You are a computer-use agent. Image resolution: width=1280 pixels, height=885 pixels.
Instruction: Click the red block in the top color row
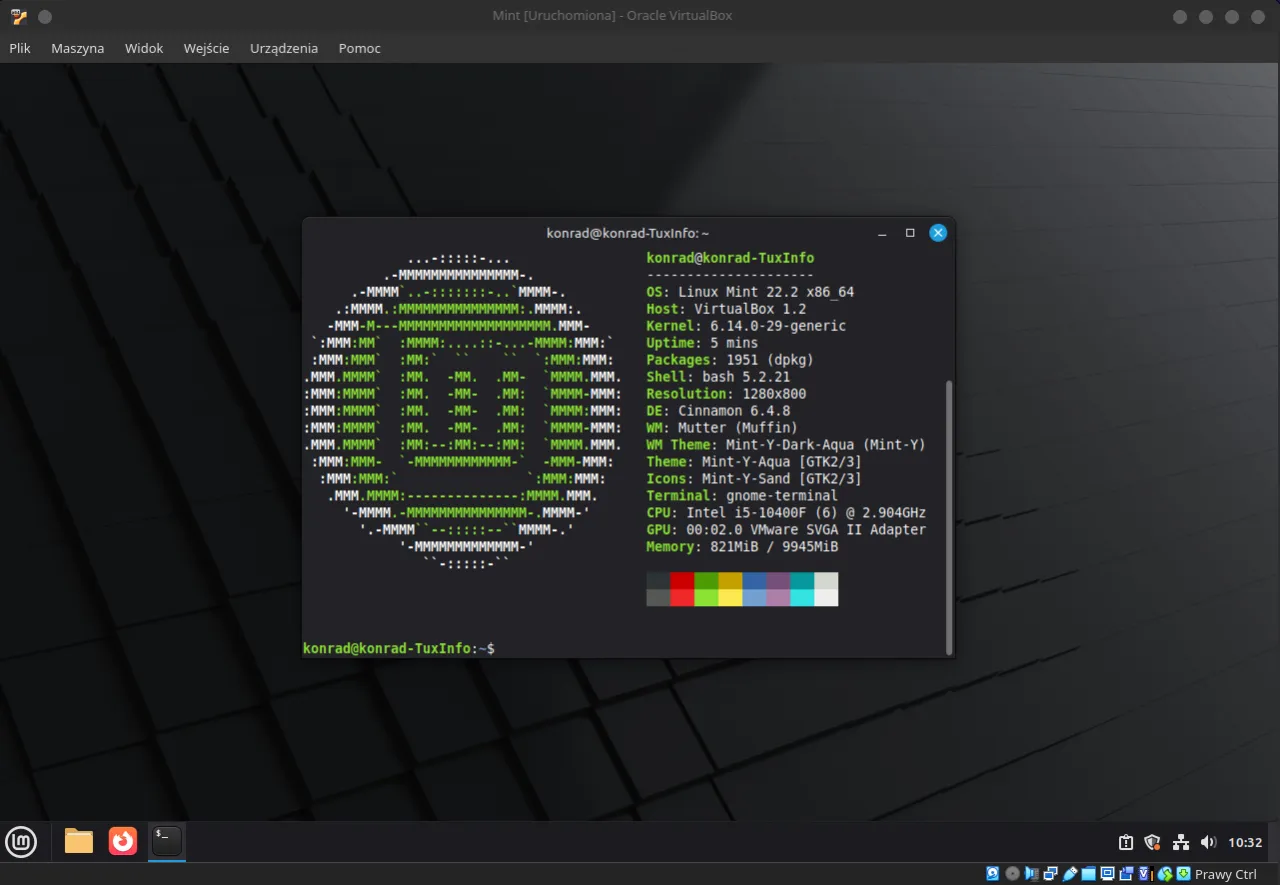pos(682,580)
